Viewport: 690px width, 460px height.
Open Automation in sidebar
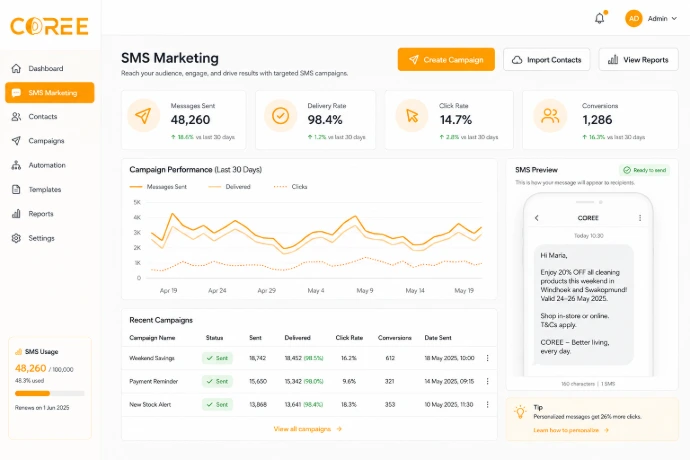click(47, 165)
